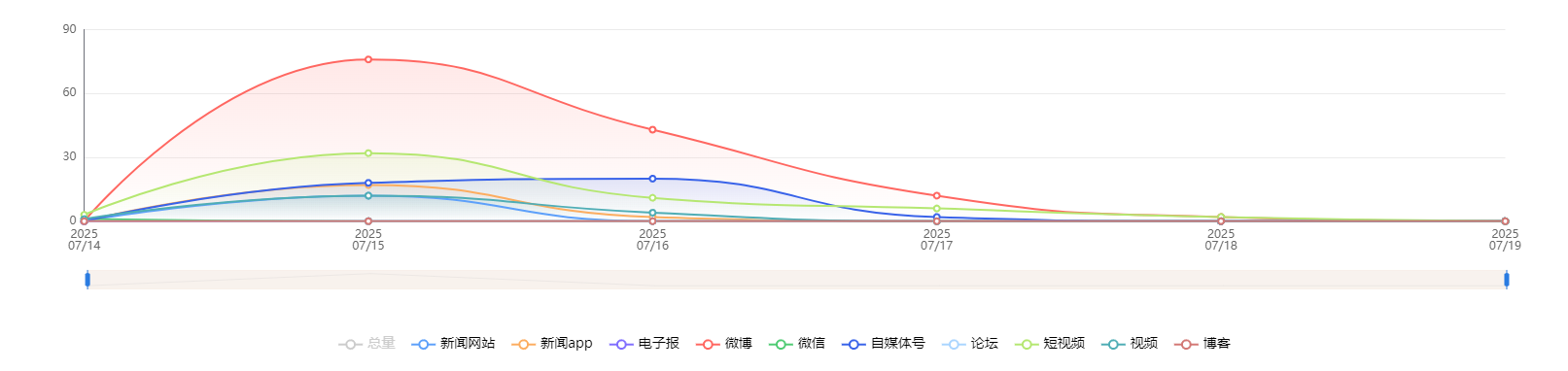Click the right zoom slider handle
This screenshot has height=371, width=1568.
click(x=1507, y=280)
